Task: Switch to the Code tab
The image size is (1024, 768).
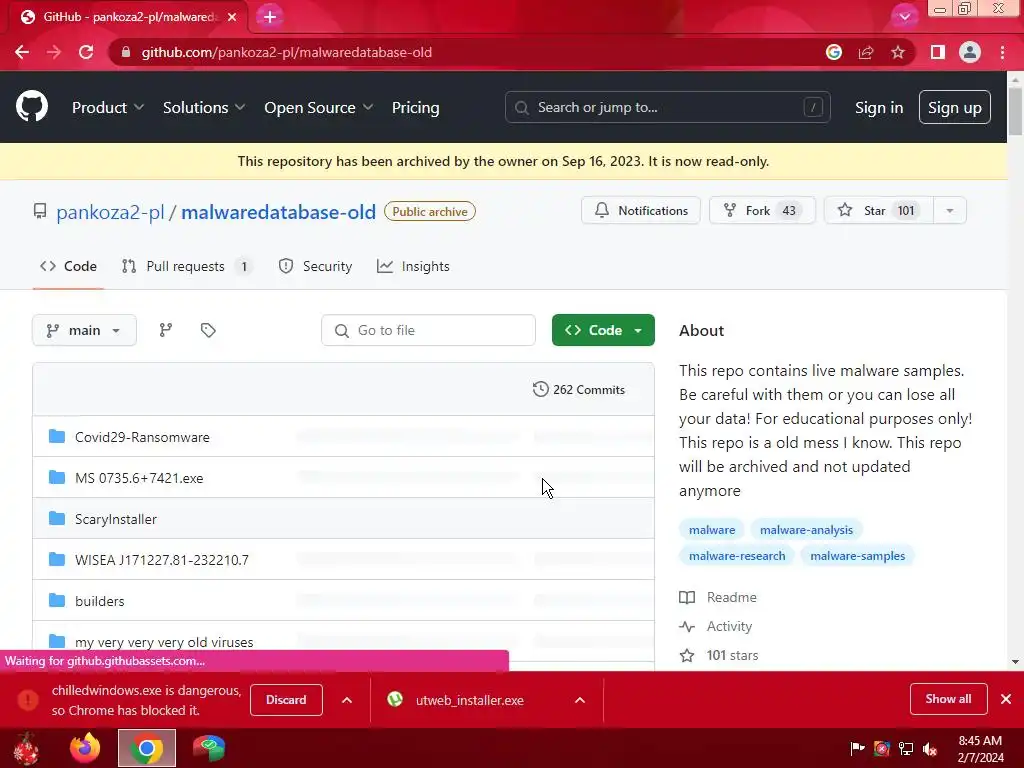Action: [69, 266]
